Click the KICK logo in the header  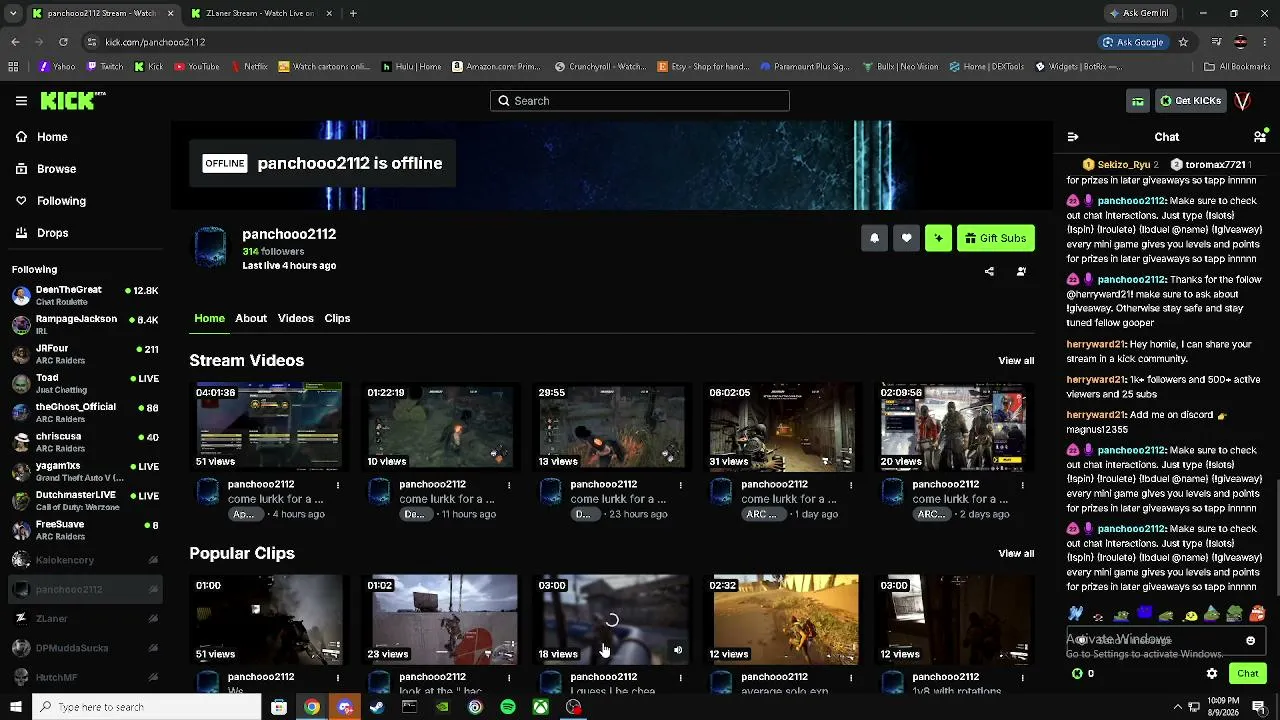point(72,101)
